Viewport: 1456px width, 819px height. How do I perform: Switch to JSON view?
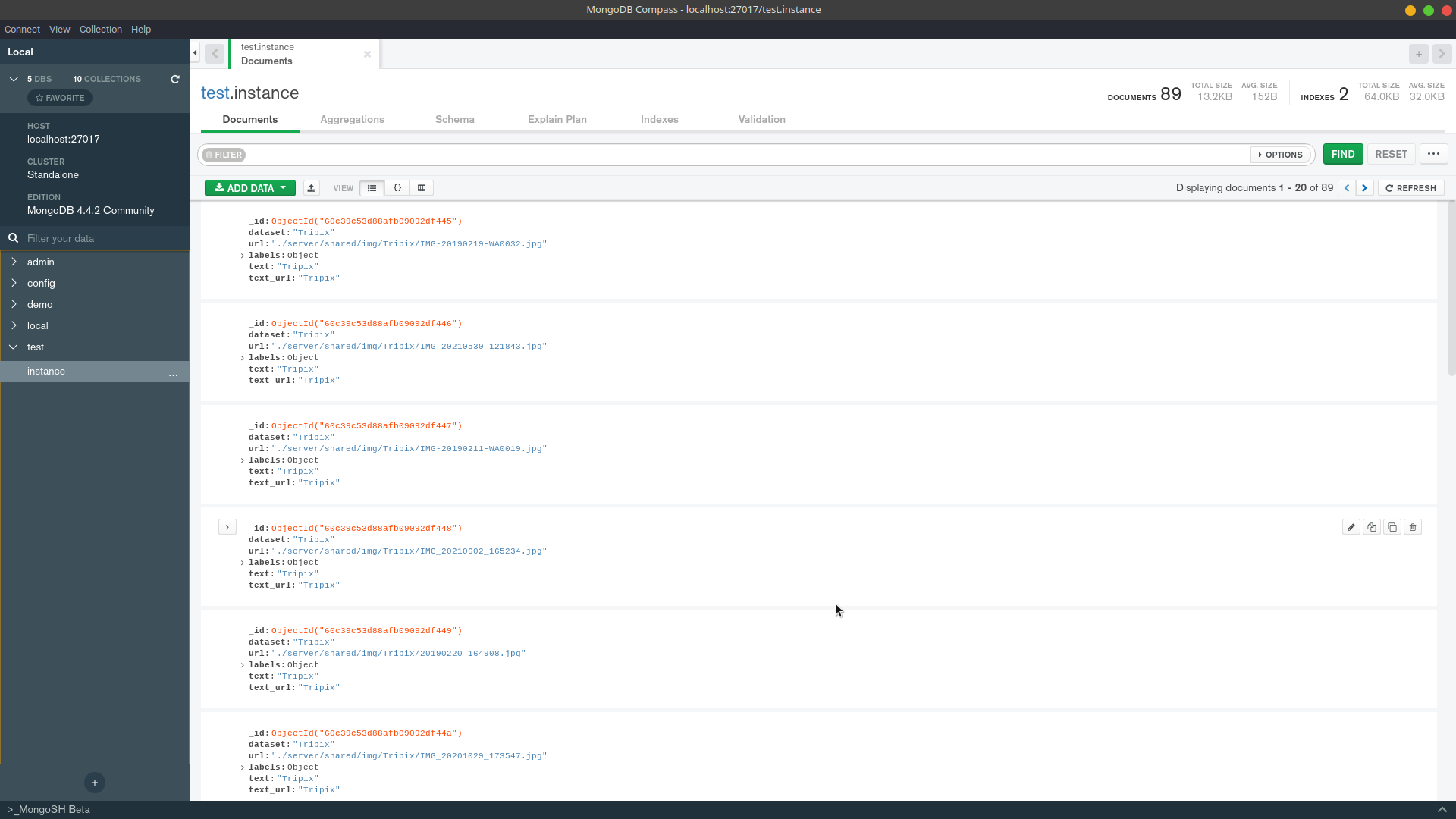pyautogui.click(x=397, y=188)
